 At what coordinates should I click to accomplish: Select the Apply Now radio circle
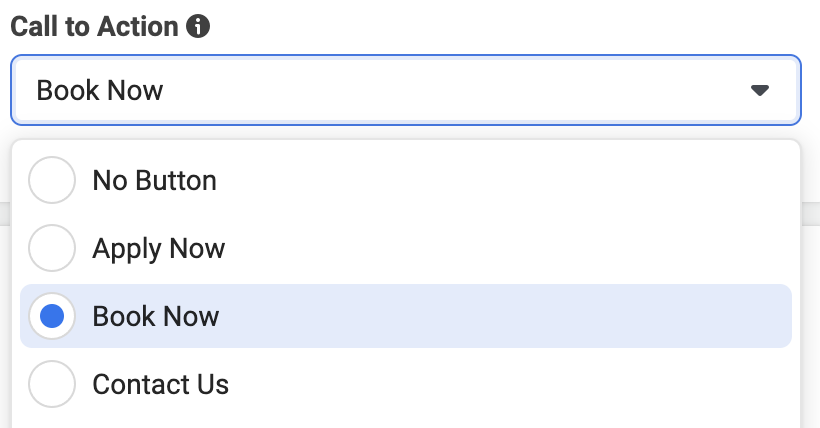[x=52, y=248]
